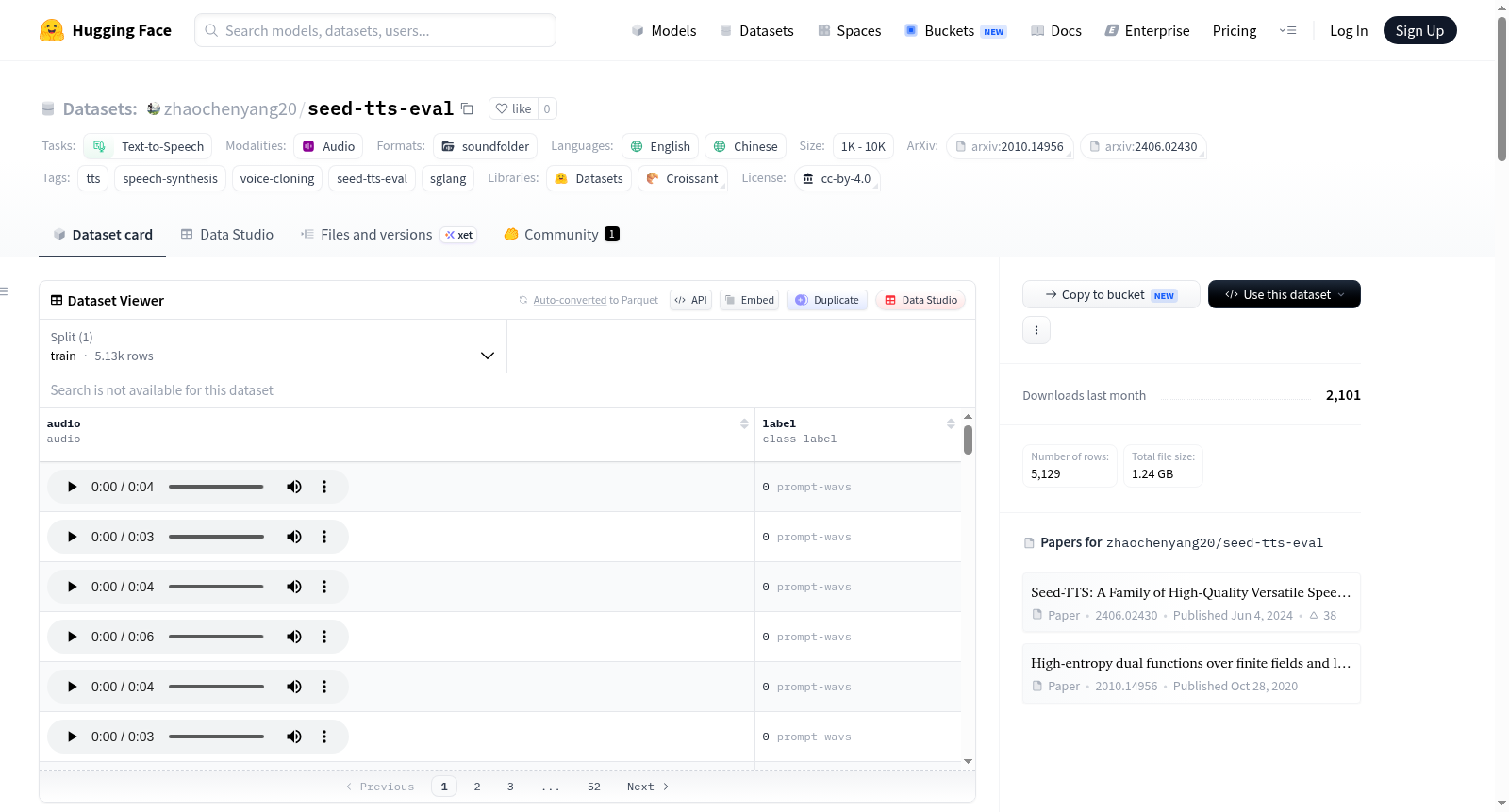Play the first 0:04 audio row
This screenshot has height=812, width=1509.
pyautogui.click(x=72, y=487)
